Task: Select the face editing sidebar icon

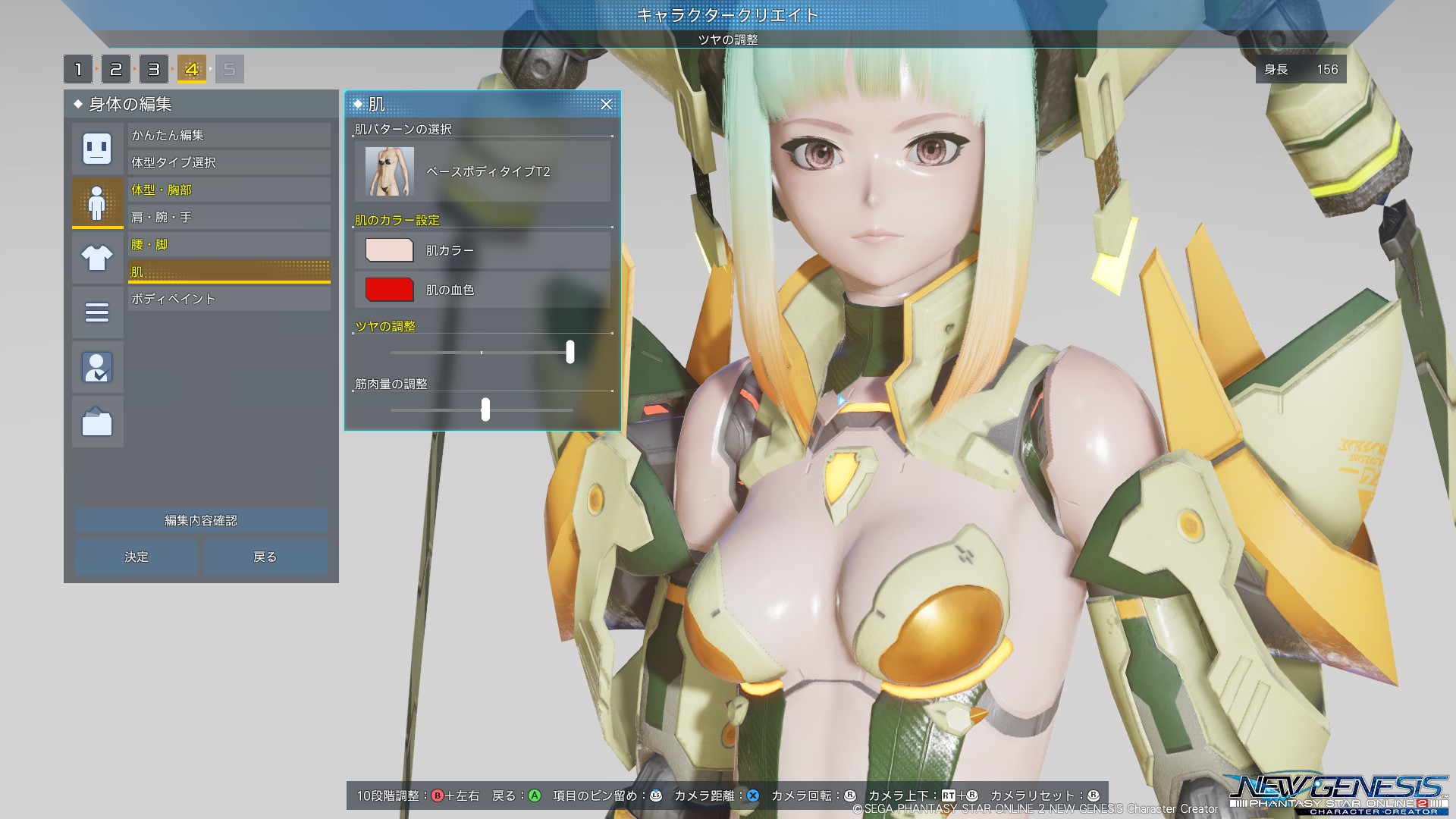Action: [97, 148]
